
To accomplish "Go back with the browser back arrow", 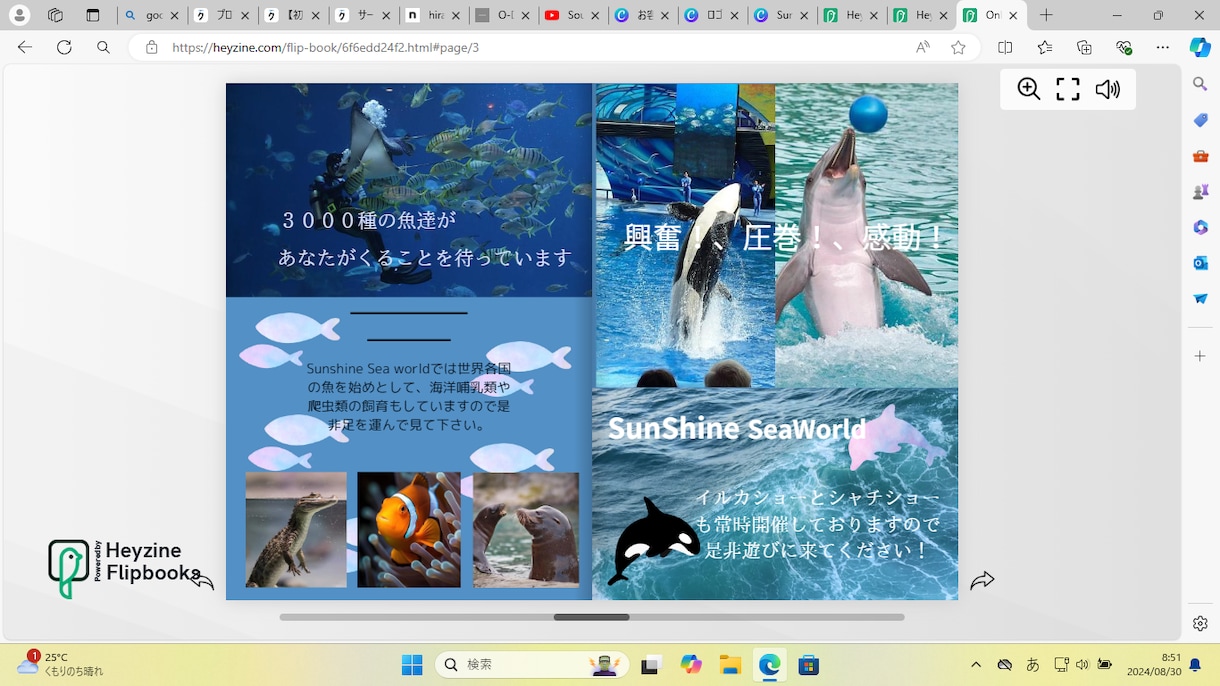I will (x=25, y=47).
